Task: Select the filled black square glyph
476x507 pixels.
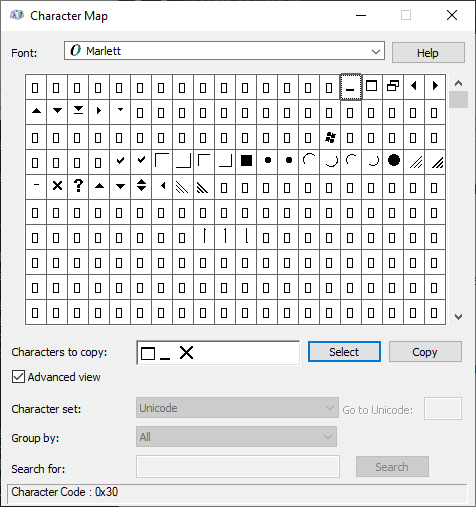Action: click(x=246, y=162)
